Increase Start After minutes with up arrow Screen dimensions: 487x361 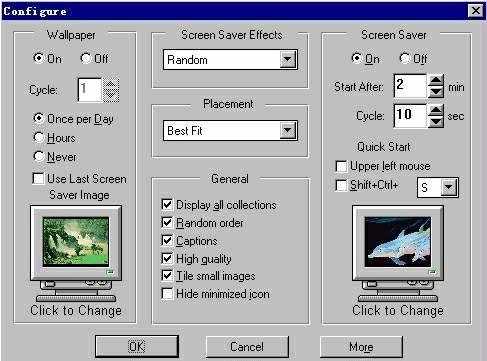[x=436, y=80]
